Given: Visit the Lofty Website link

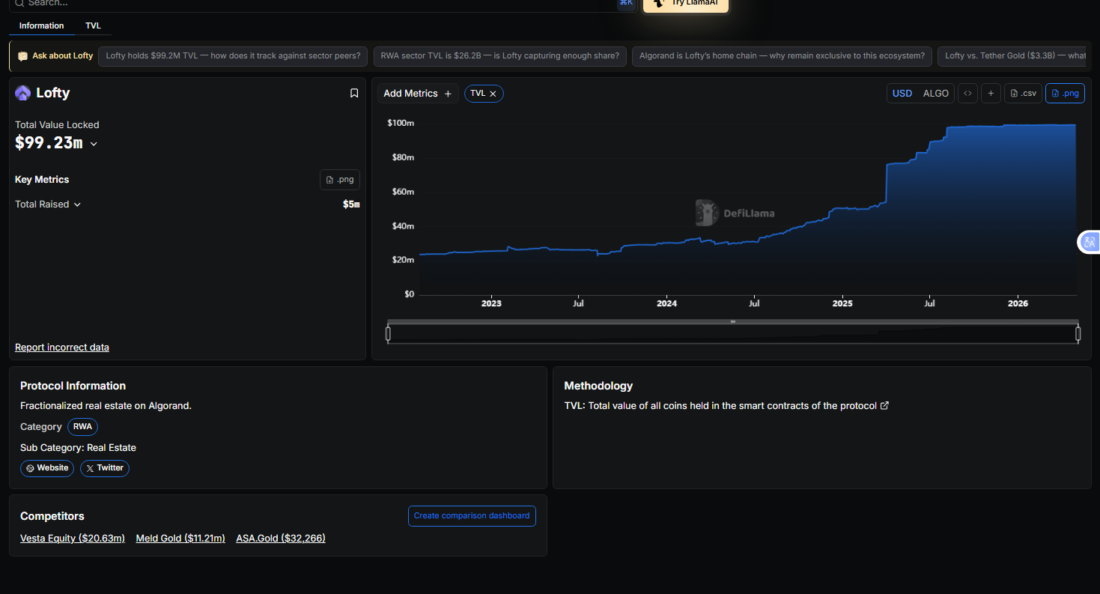Looking at the screenshot, I should pos(47,468).
